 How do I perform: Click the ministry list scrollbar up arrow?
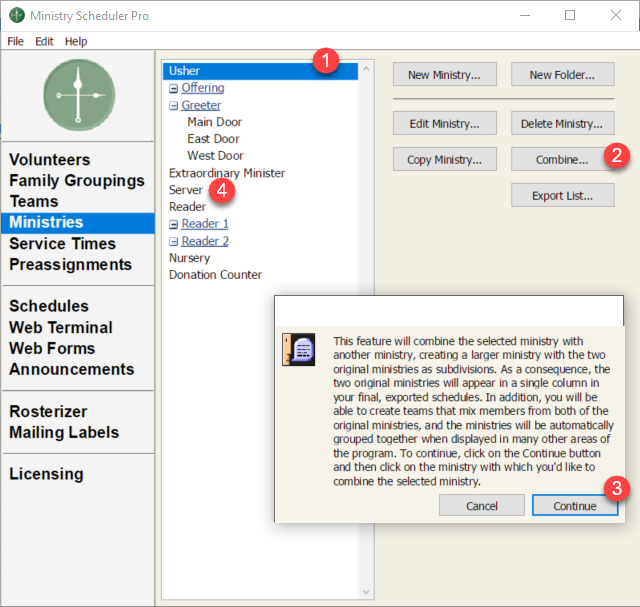[366, 71]
